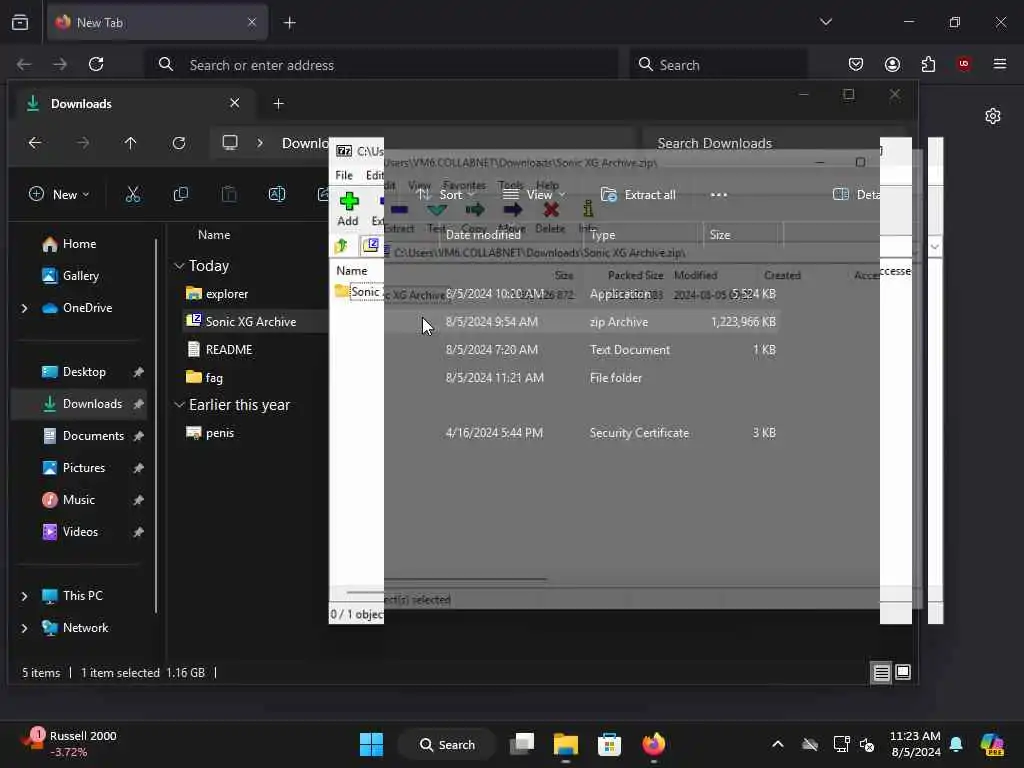The height and width of the screenshot is (768, 1024).
Task: Open See more ellipsis in Explorer toolbar
Action: tap(718, 195)
